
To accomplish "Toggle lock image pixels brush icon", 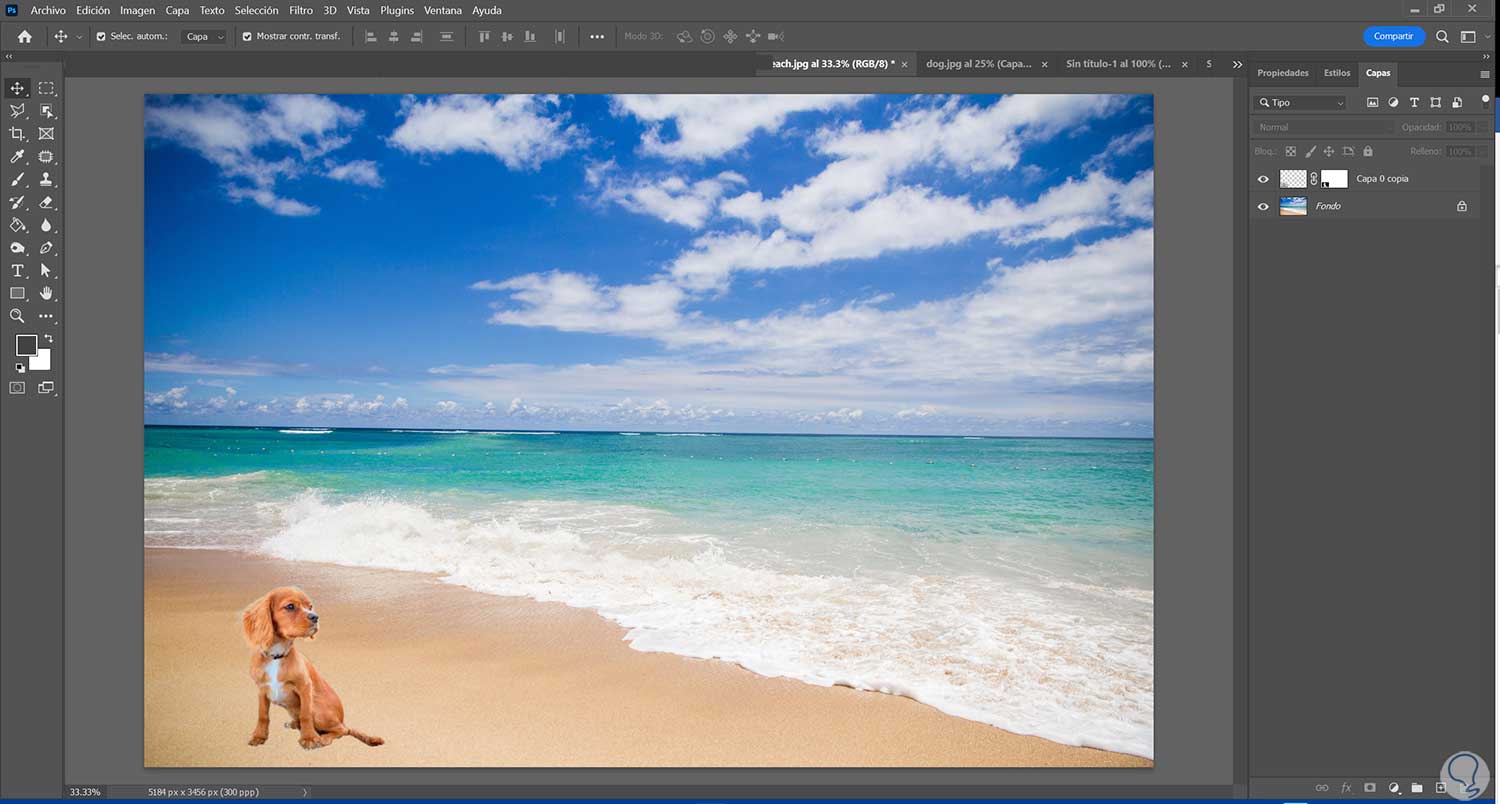I will click(x=1310, y=152).
